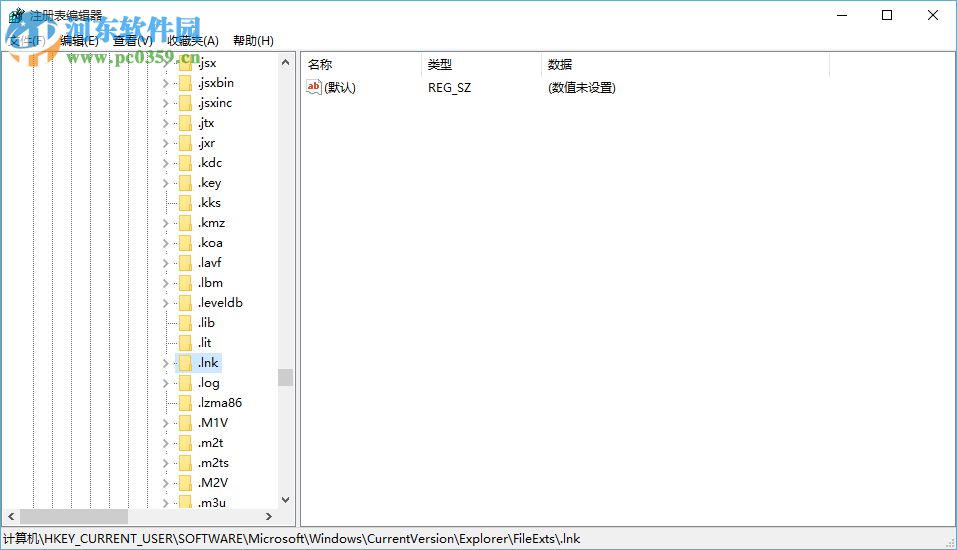Select the .m2t registry key label

211,443
